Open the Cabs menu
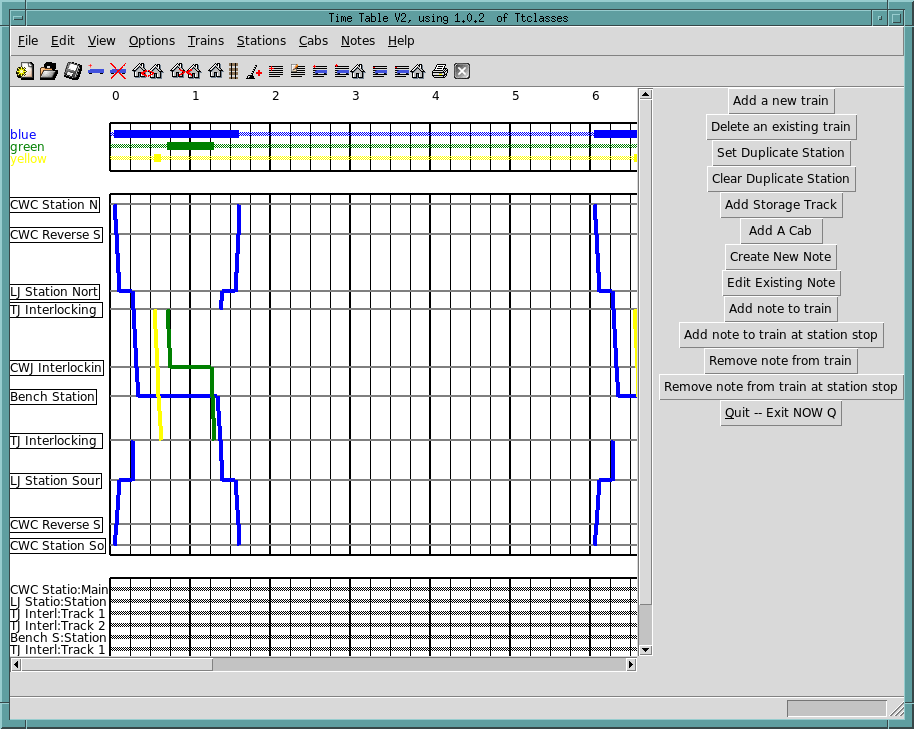914x729 pixels. [x=313, y=41]
